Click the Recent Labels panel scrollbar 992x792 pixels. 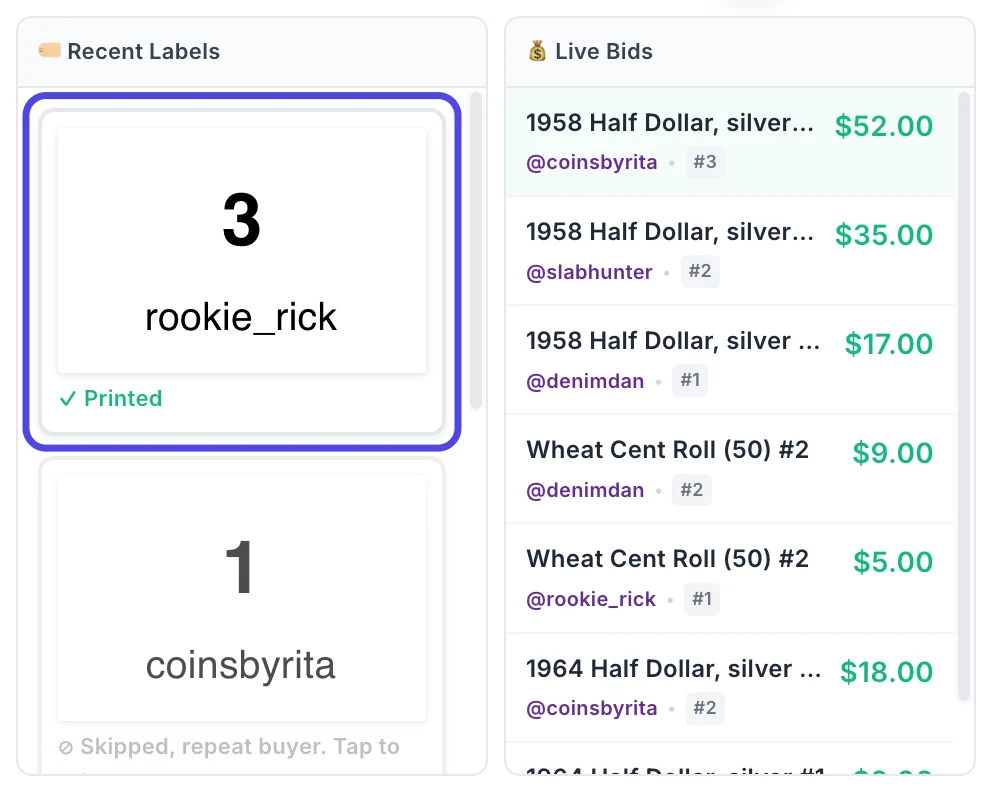pyautogui.click(x=476, y=251)
